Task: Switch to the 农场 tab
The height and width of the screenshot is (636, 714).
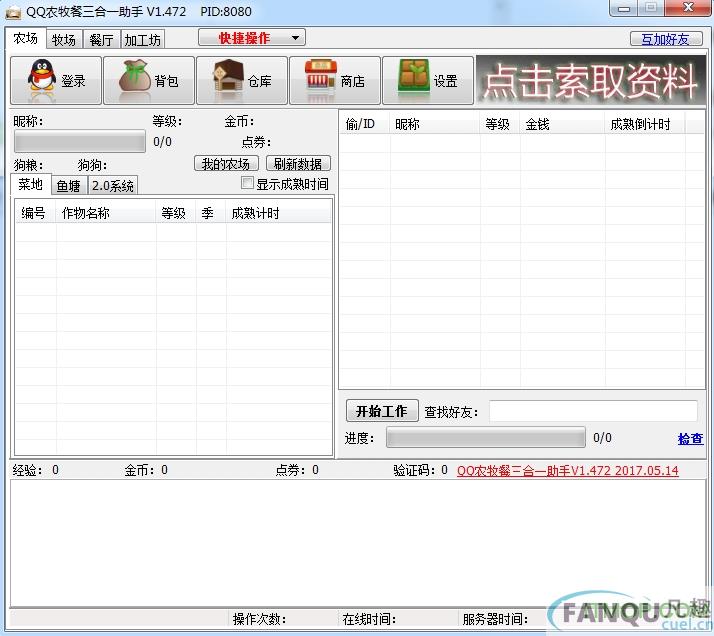Action: (26, 38)
